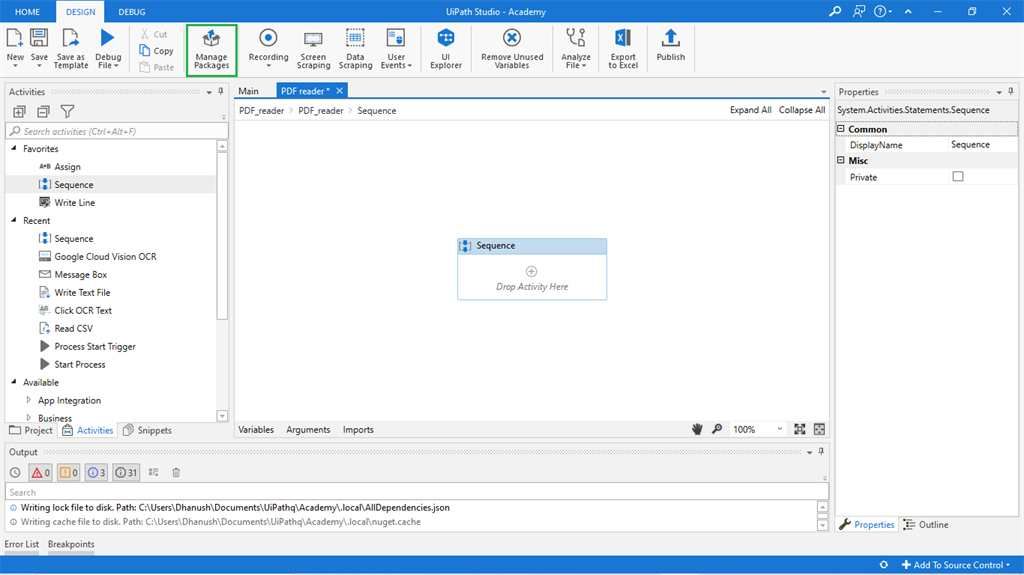Collapse the Available tree group
Screen dimensions: 1024x575
pyautogui.click(x=14, y=382)
